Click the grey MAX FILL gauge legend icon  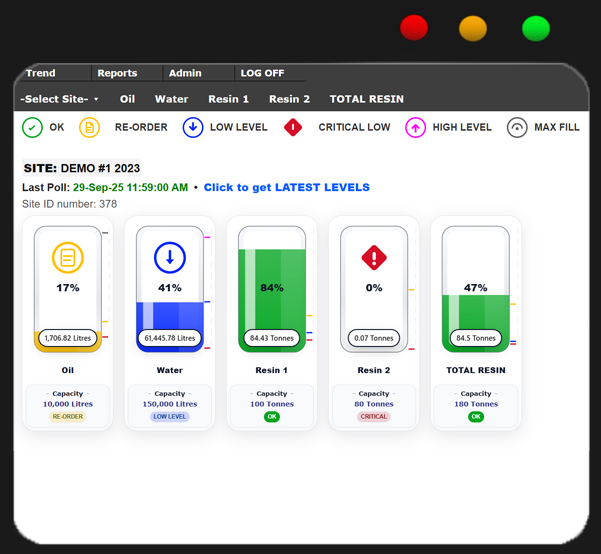tap(517, 127)
